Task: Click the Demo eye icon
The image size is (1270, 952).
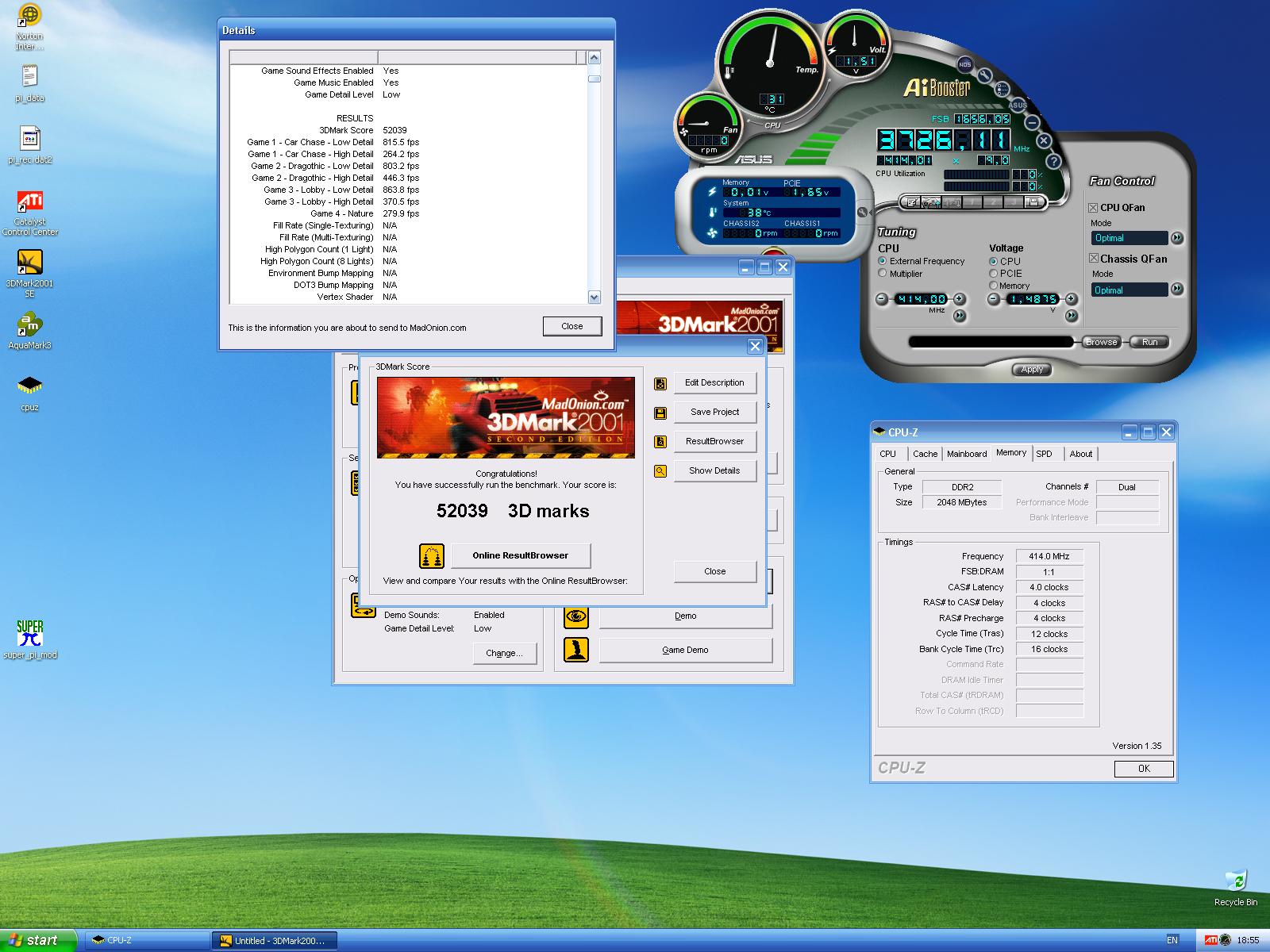Action: (576, 616)
